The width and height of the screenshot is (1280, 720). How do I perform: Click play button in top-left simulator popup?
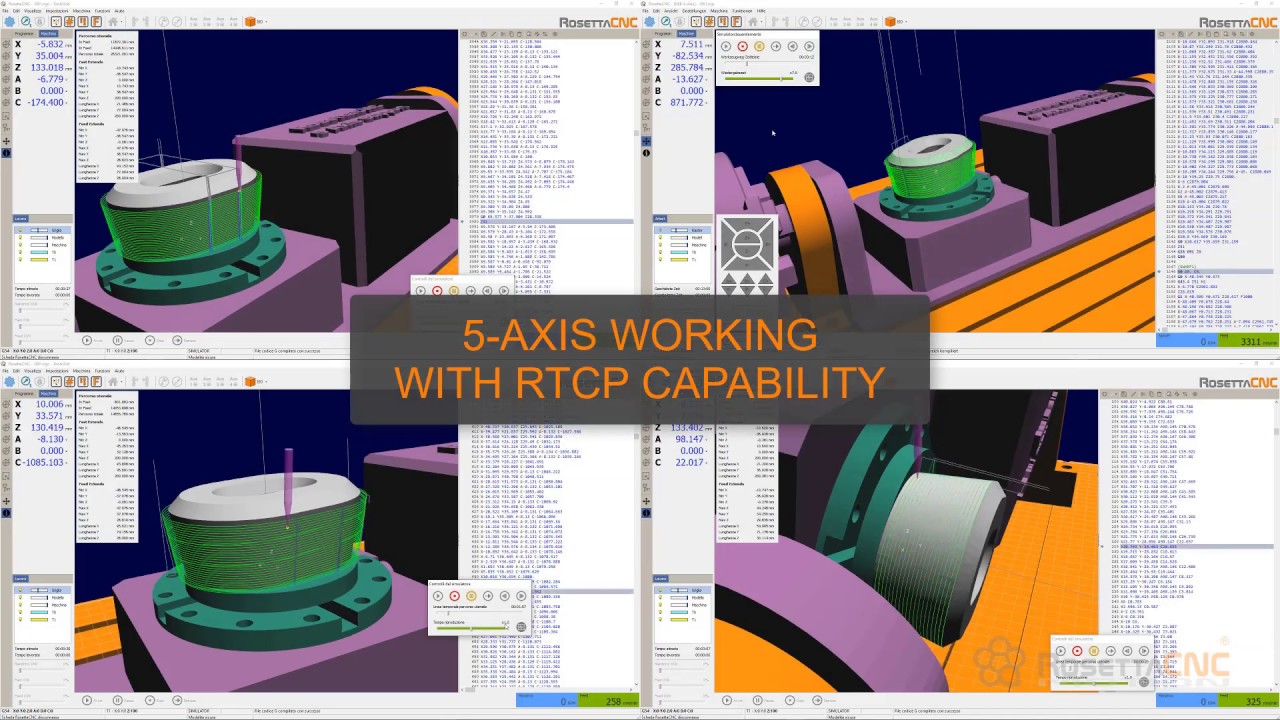[x=421, y=291]
